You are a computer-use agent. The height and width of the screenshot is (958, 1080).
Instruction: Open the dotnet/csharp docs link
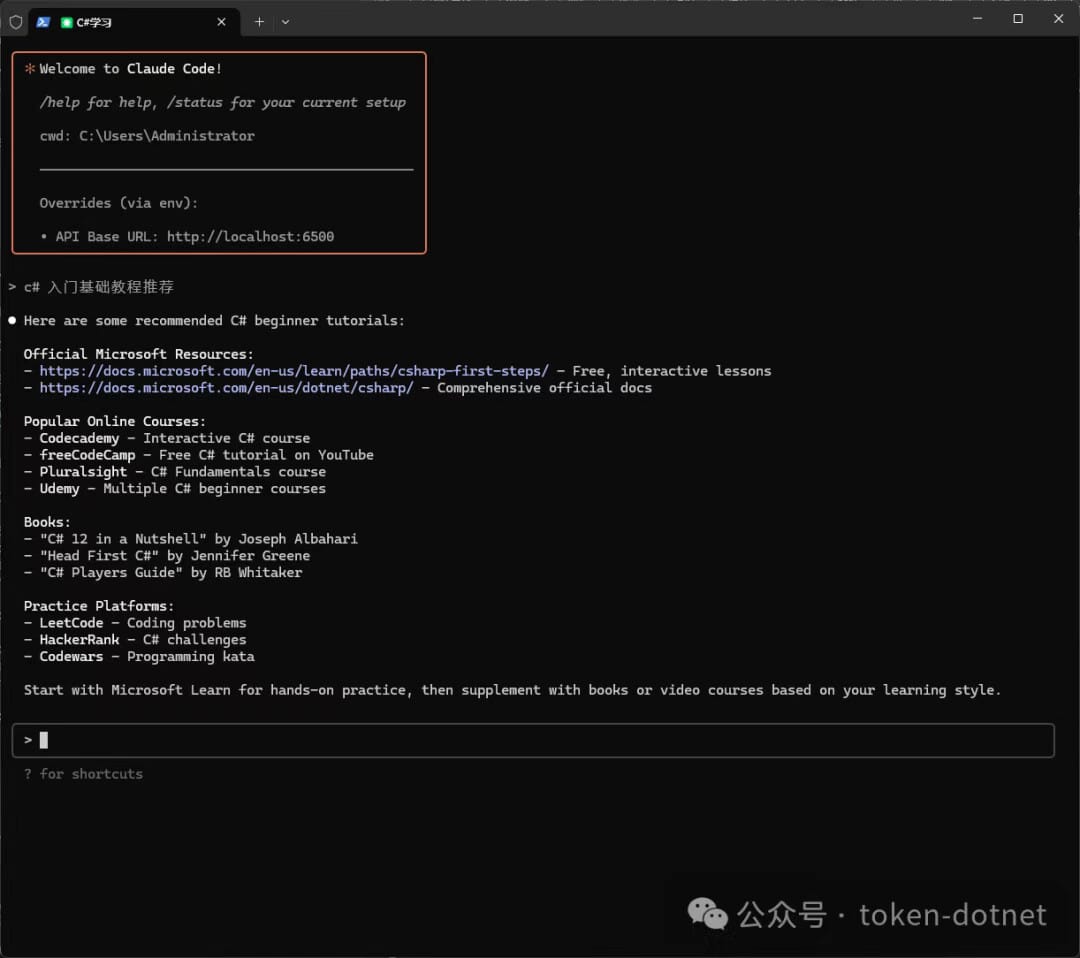click(227, 388)
